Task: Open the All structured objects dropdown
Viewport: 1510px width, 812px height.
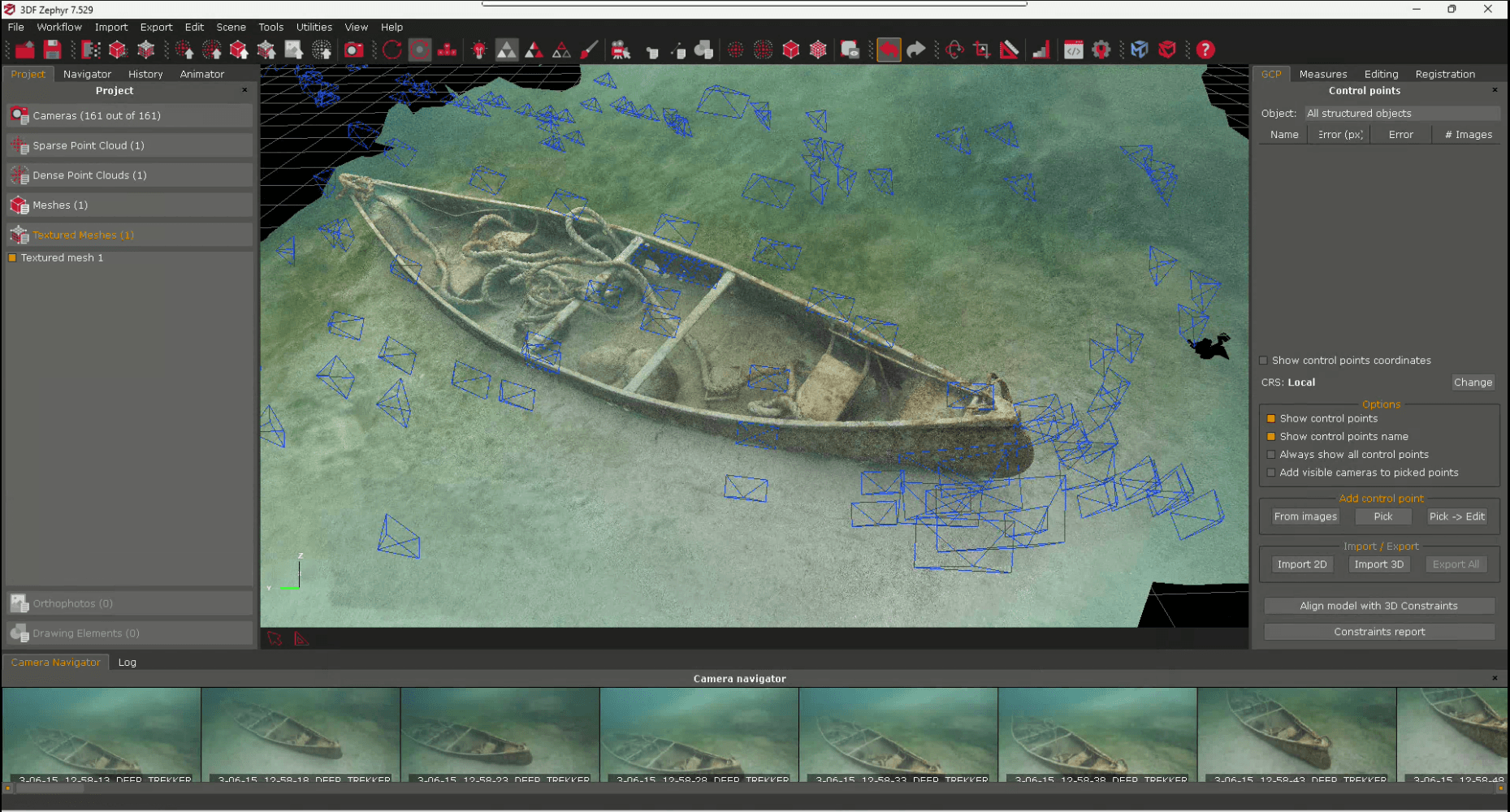Action: [x=1403, y=113]
